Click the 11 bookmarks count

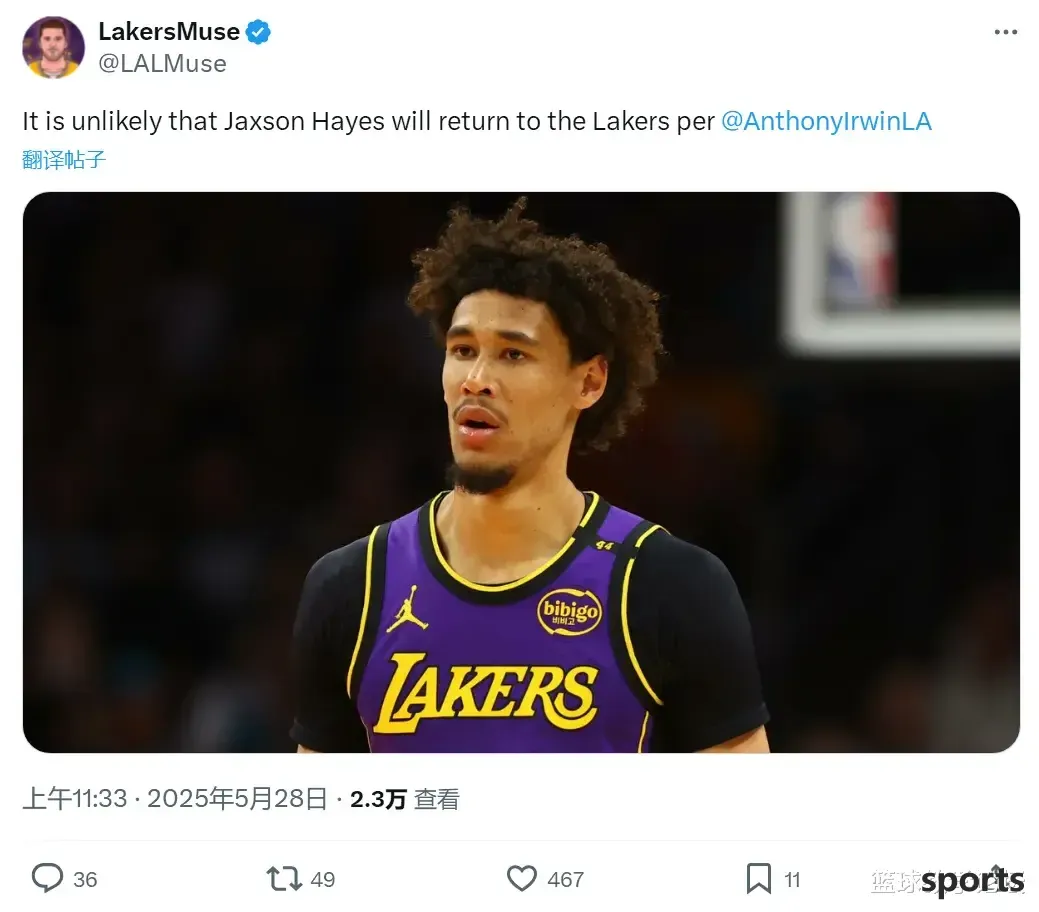pyautogui.click(x=793, y=880)
